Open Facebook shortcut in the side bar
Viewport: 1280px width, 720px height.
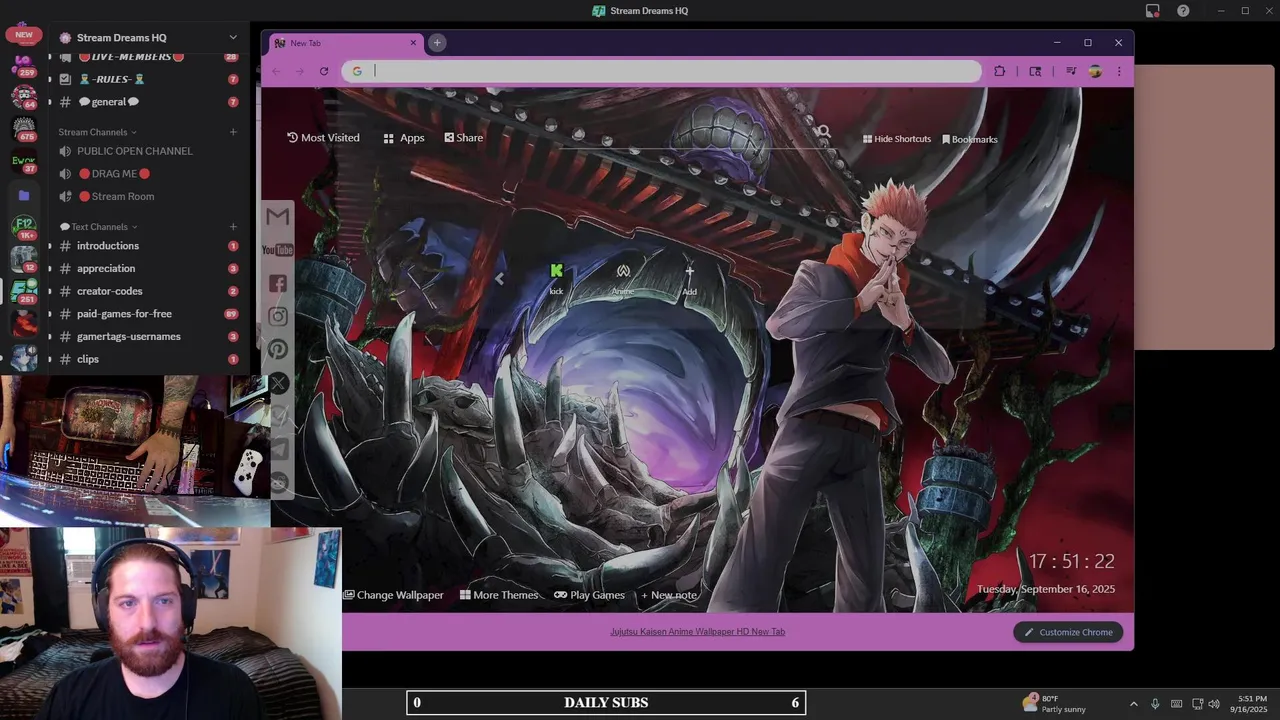point(278,283)
